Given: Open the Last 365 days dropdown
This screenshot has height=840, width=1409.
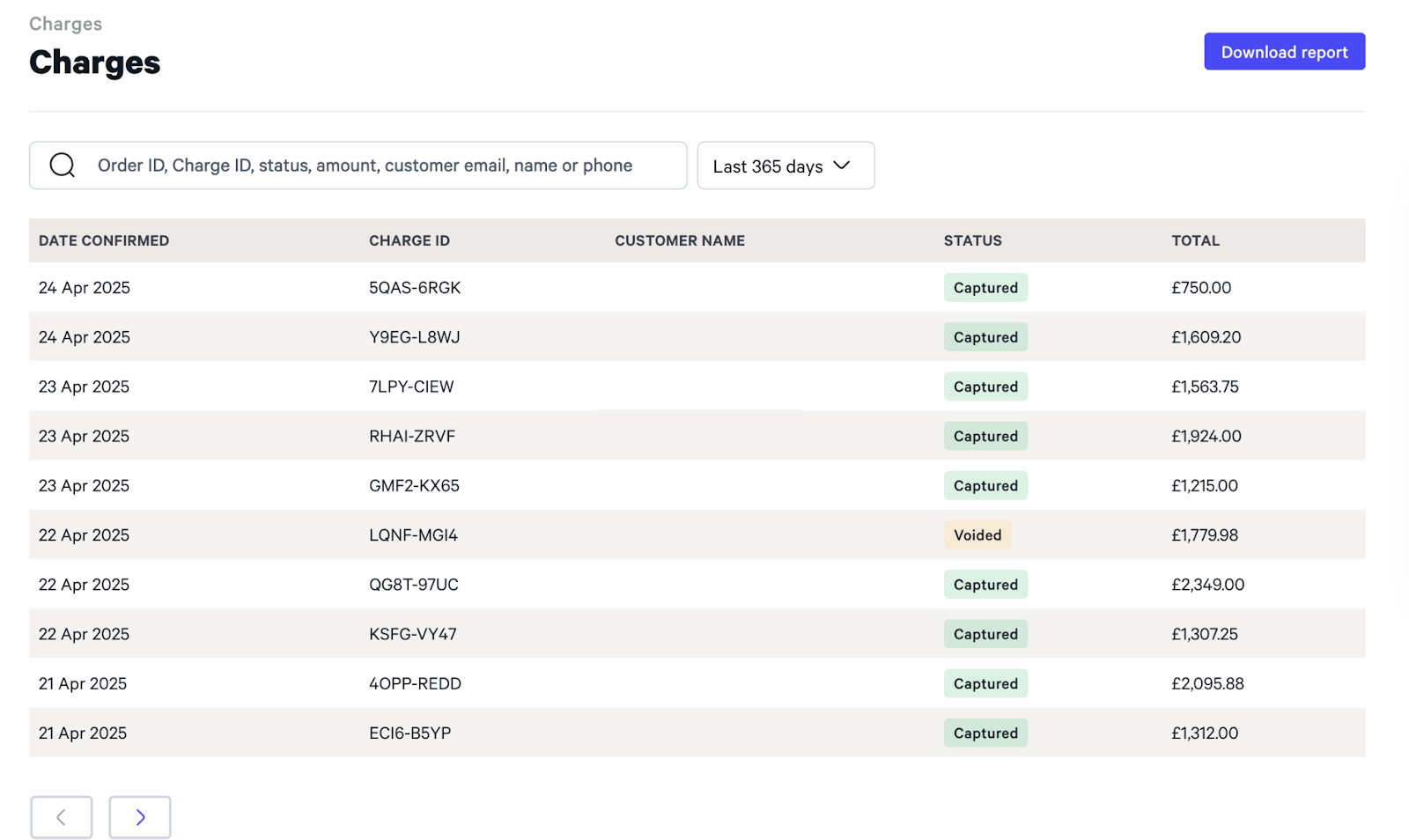Looking at the screenshot, I should pos(786,166).
